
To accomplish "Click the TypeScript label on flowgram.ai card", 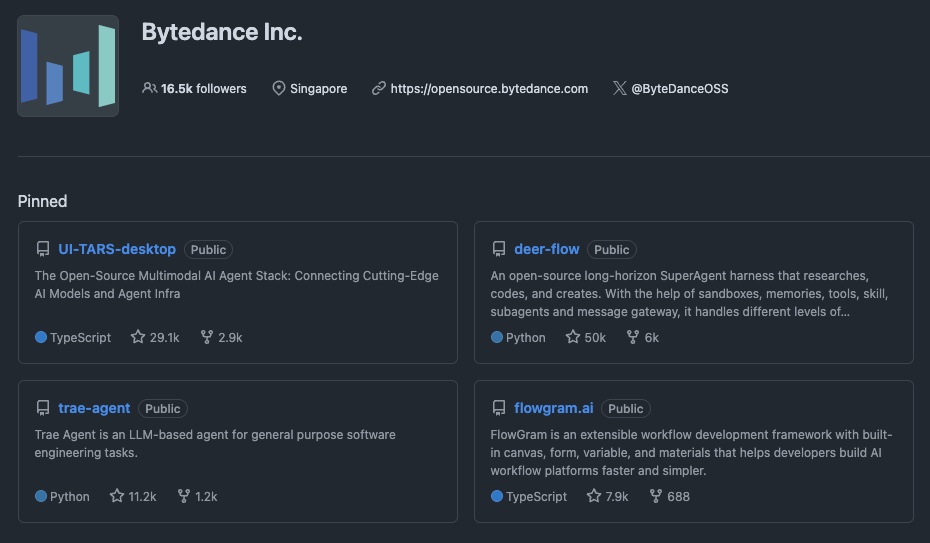I will click(536, 496).
